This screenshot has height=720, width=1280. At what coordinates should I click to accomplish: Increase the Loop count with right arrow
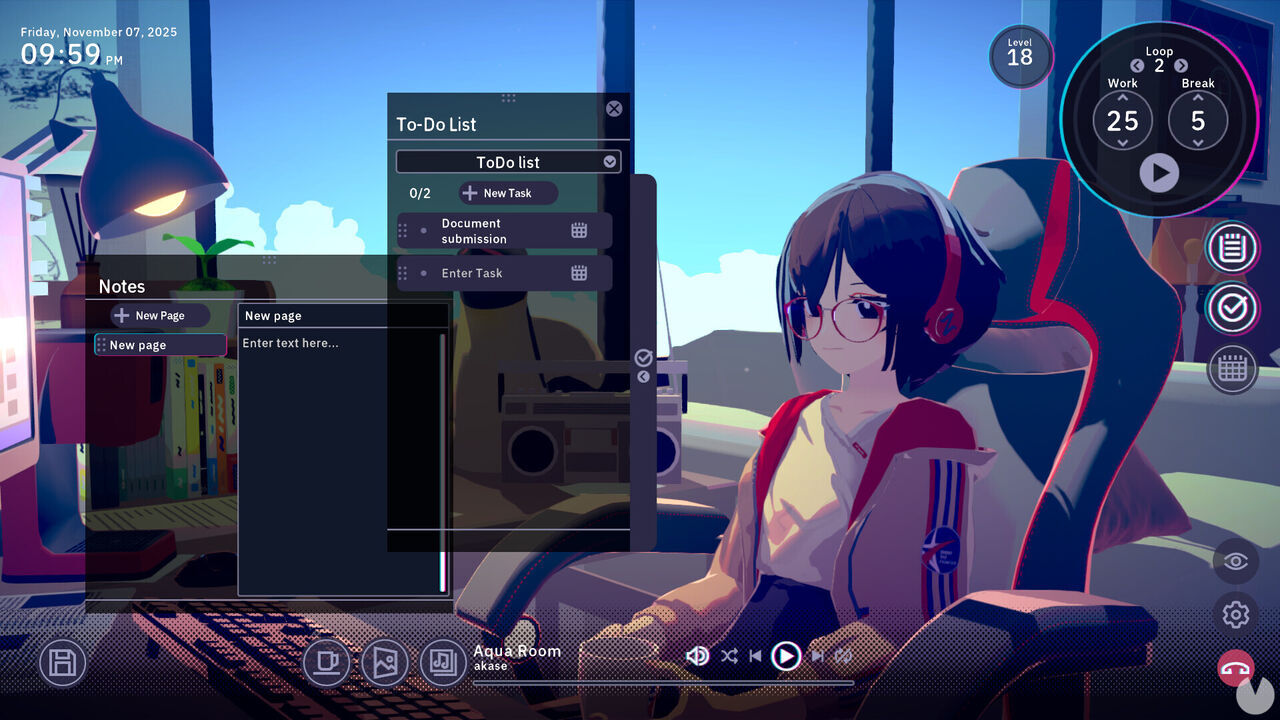pyautogui.click(x=1181, y=66)
